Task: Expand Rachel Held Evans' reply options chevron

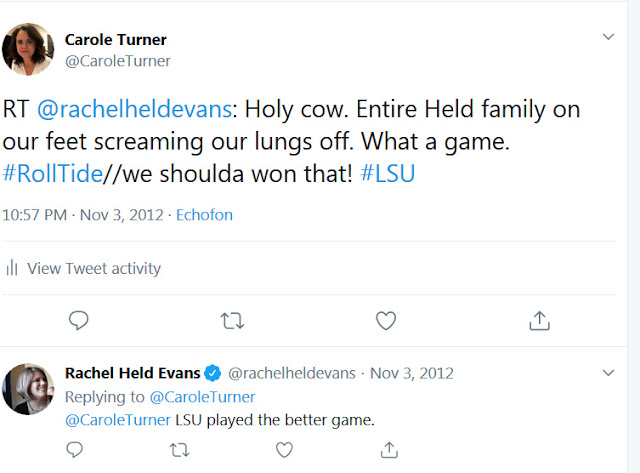Action: (x=608, y=373)
